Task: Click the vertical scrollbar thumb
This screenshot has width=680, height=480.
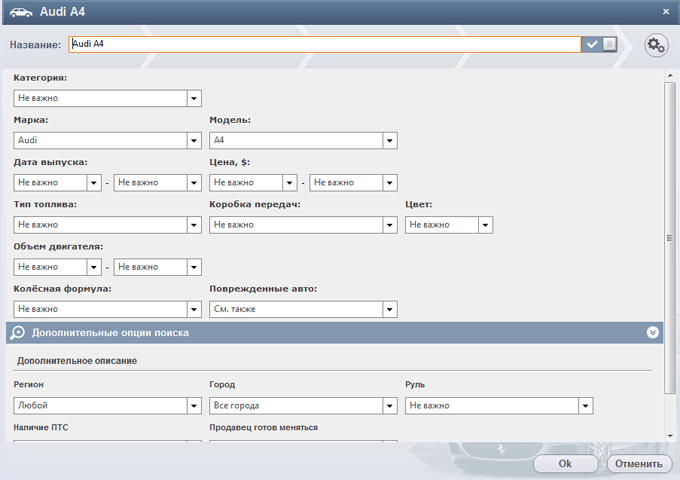Action: 670,238
